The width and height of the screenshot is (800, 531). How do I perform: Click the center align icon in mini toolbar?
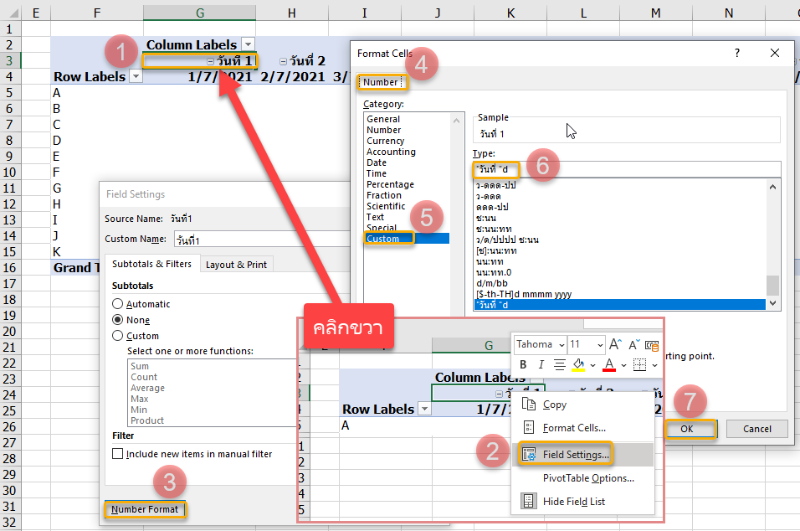[x=558, y=365]
